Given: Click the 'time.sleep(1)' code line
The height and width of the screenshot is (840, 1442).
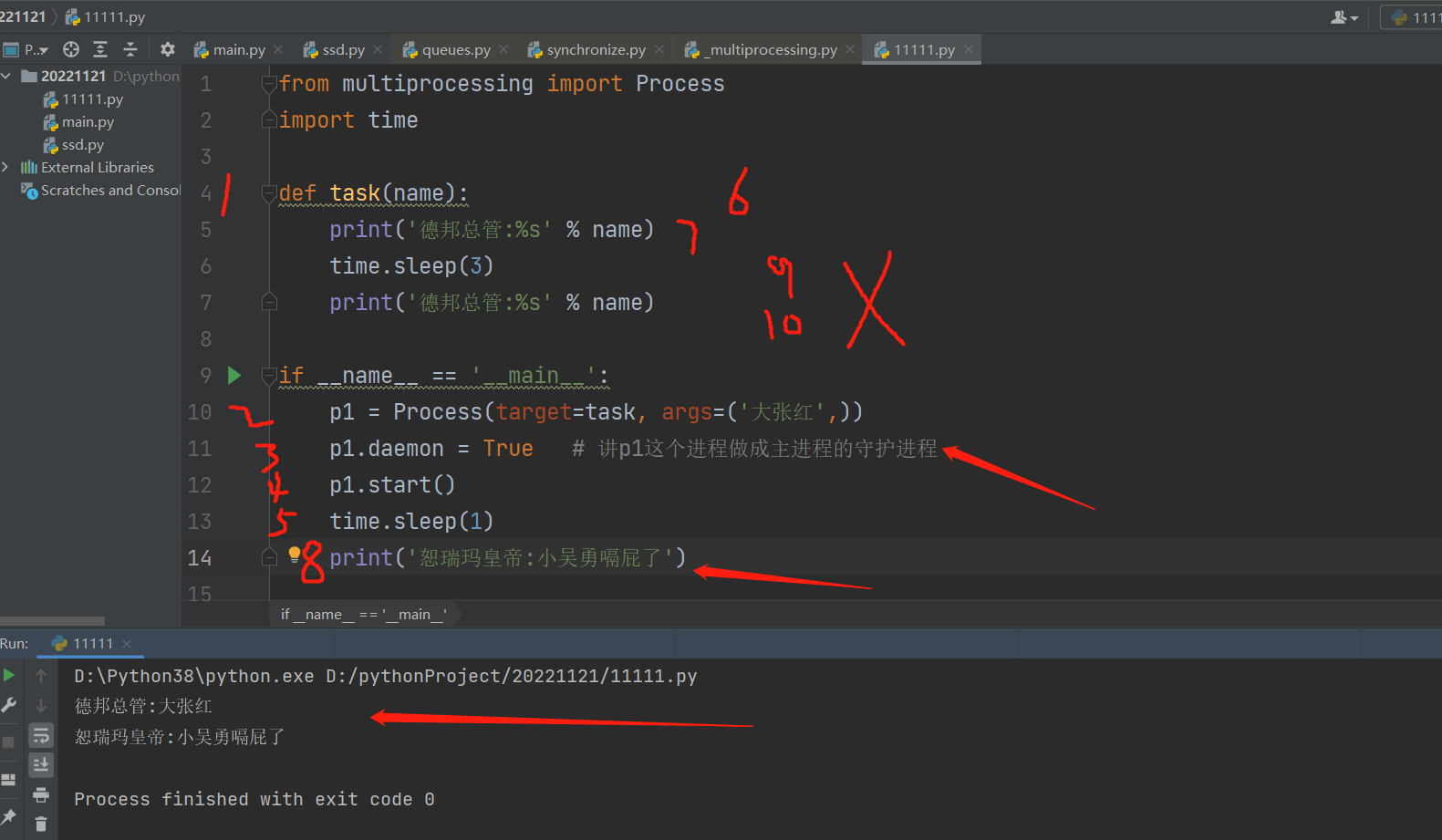Looking at the screenshot, I should click(x=411, y=521).
